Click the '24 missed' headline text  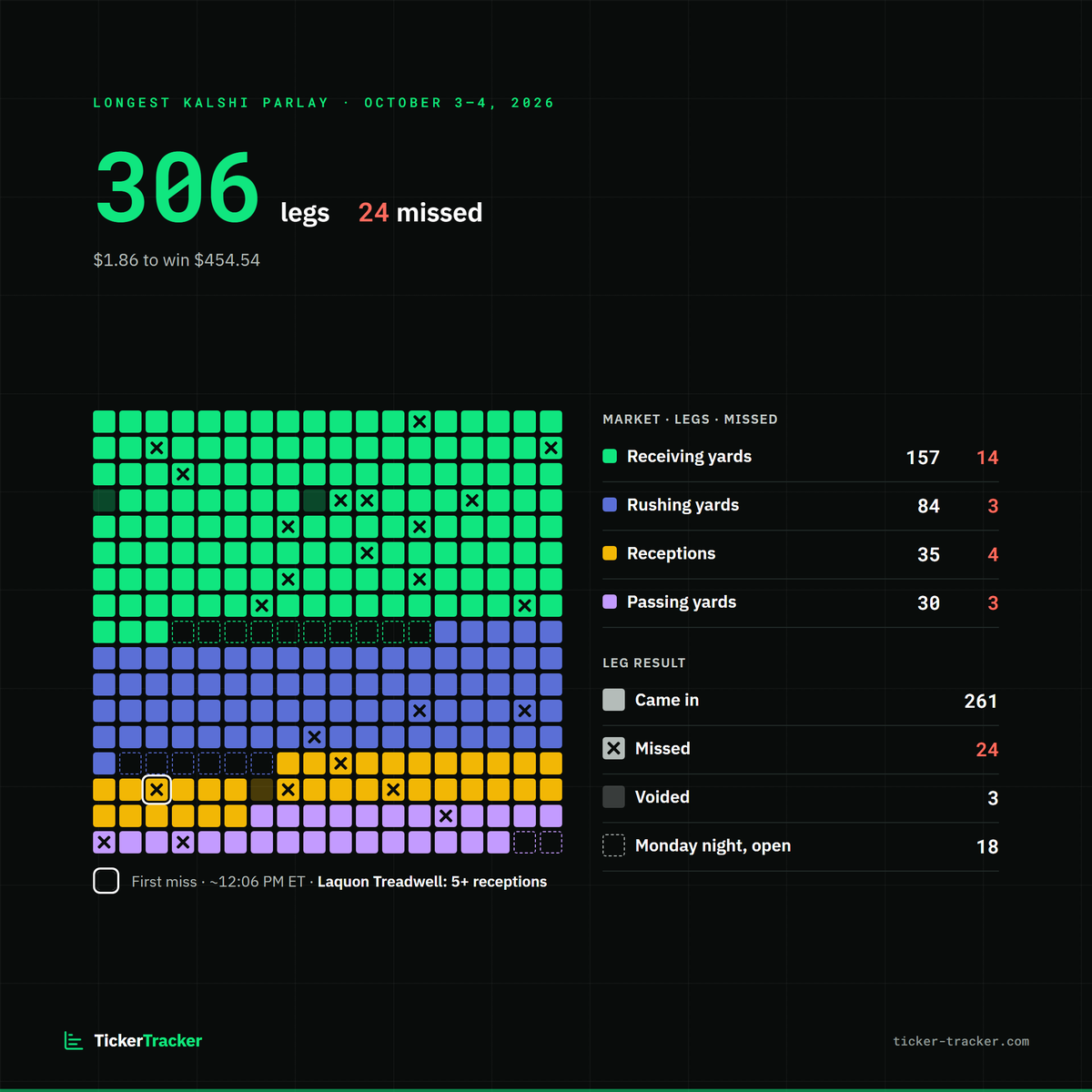pyautogui.click(x=420, y=213)
